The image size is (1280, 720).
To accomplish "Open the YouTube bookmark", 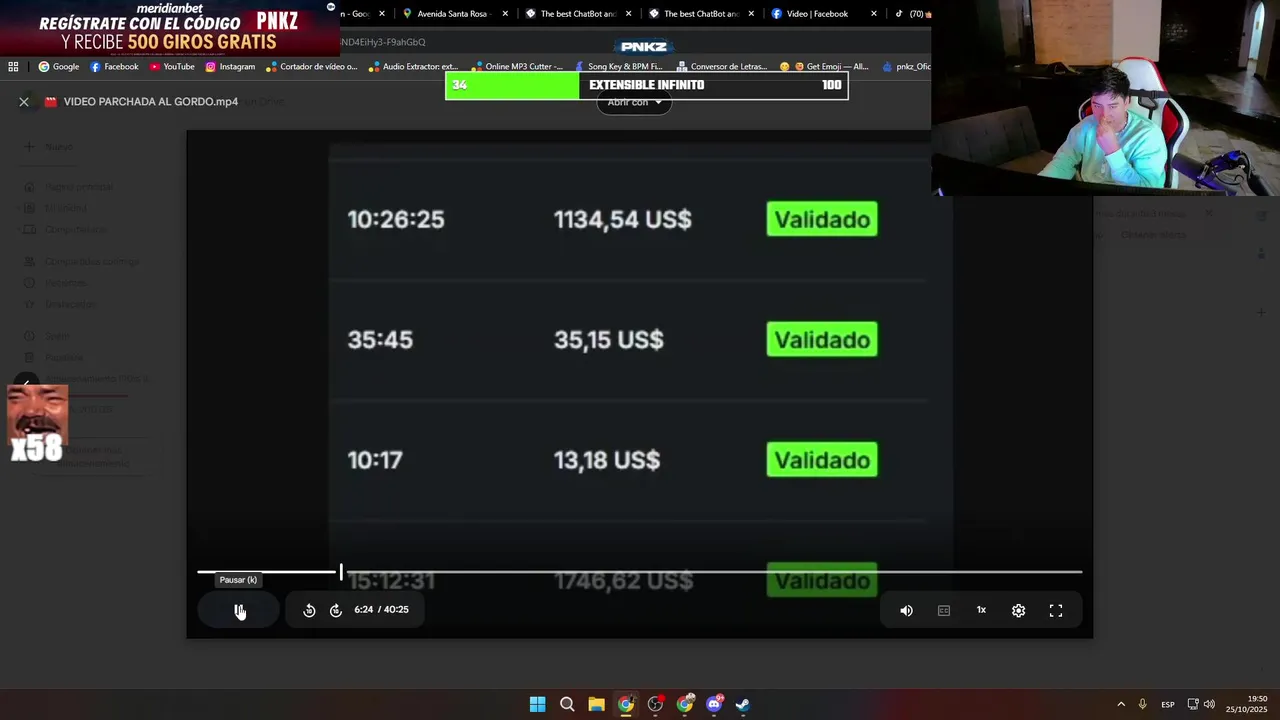I will [172, 67].
